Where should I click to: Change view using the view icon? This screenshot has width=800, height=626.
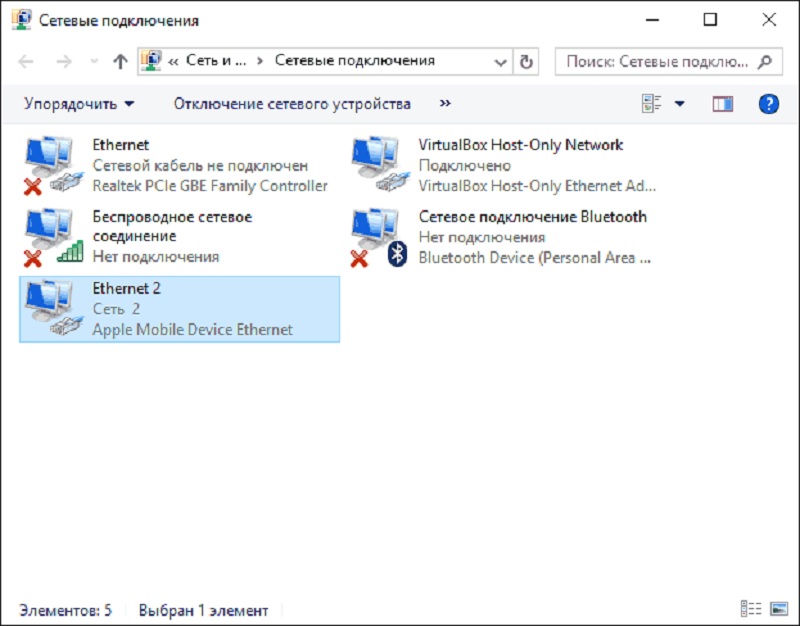coord(652,104)
